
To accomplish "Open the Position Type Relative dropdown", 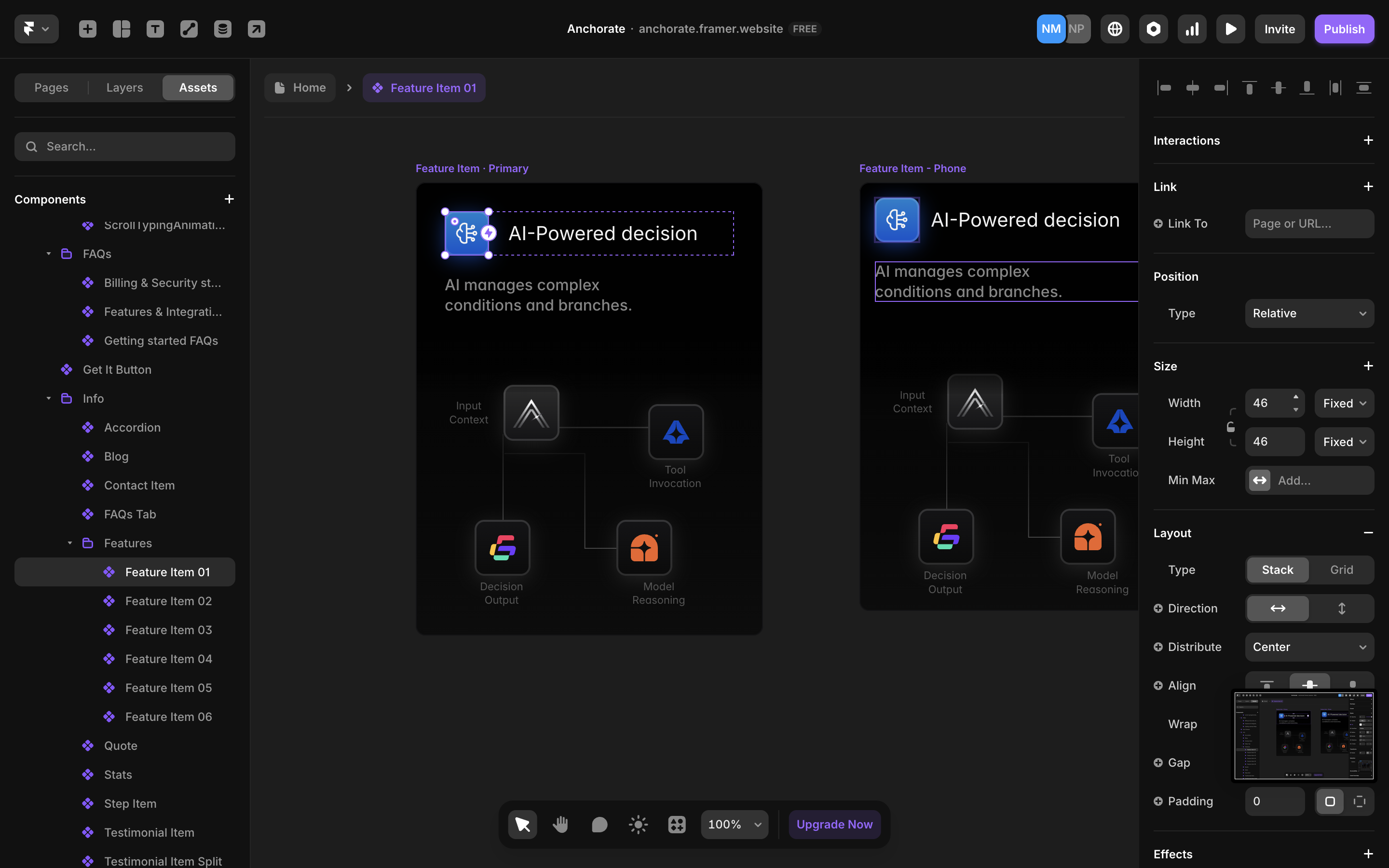I will pos(1309,313).
